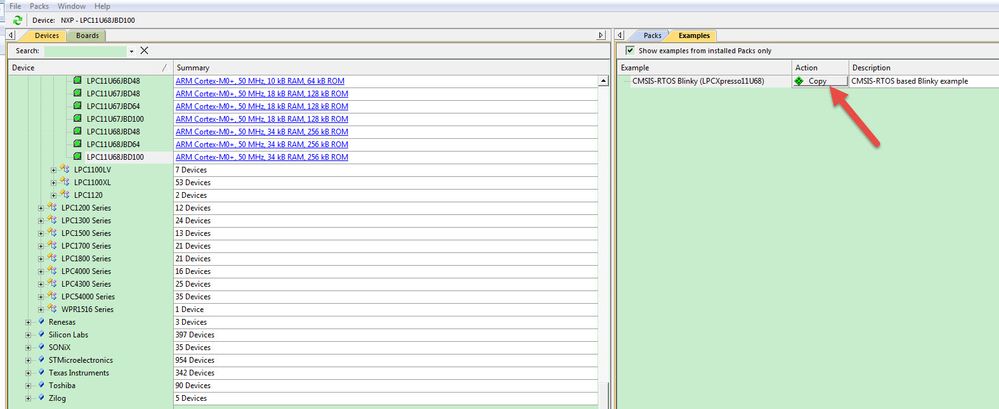Viewport: 999px width, 409px height.
Task: Select the LPC11U67JBD100 chip icon
Action: pyautogui.click(x=78, y=119)
